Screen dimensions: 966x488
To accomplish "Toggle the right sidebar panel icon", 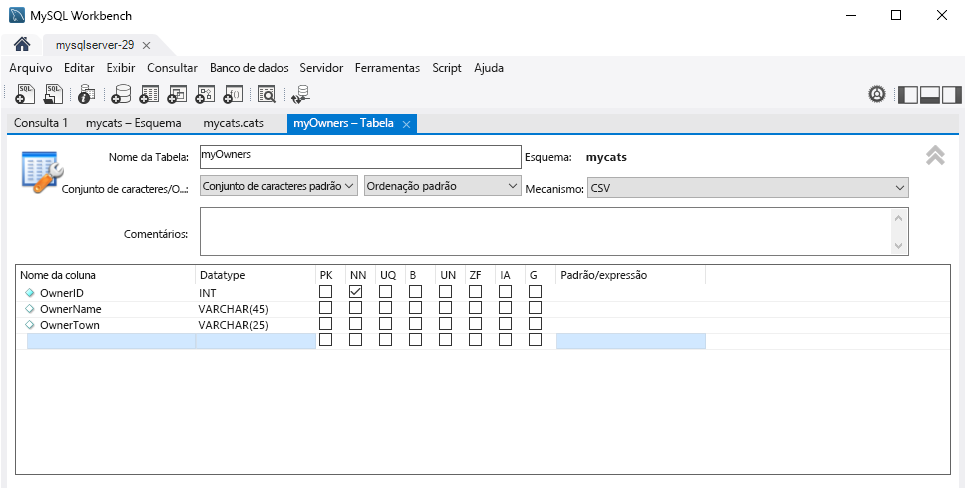I will [x=951, y=94].
